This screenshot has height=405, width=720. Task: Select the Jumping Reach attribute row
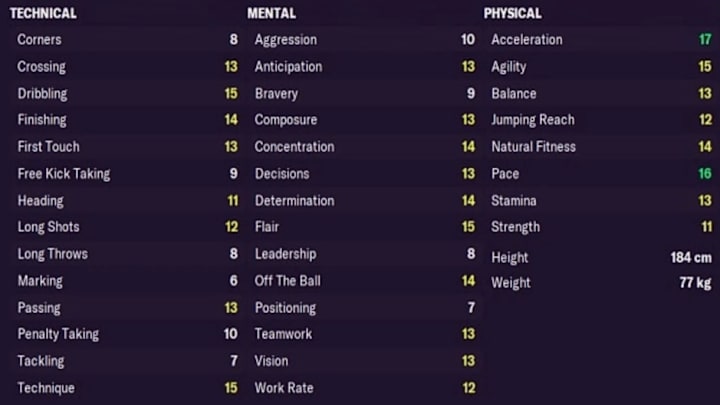[x=602, y=120]
